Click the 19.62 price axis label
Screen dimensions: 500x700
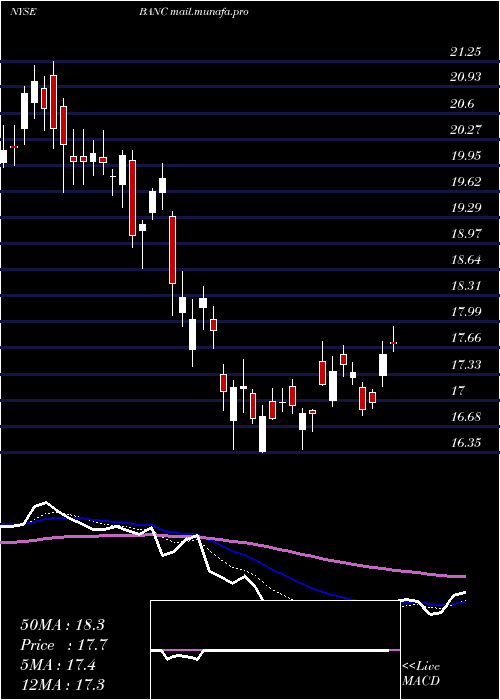pos(466,182)
